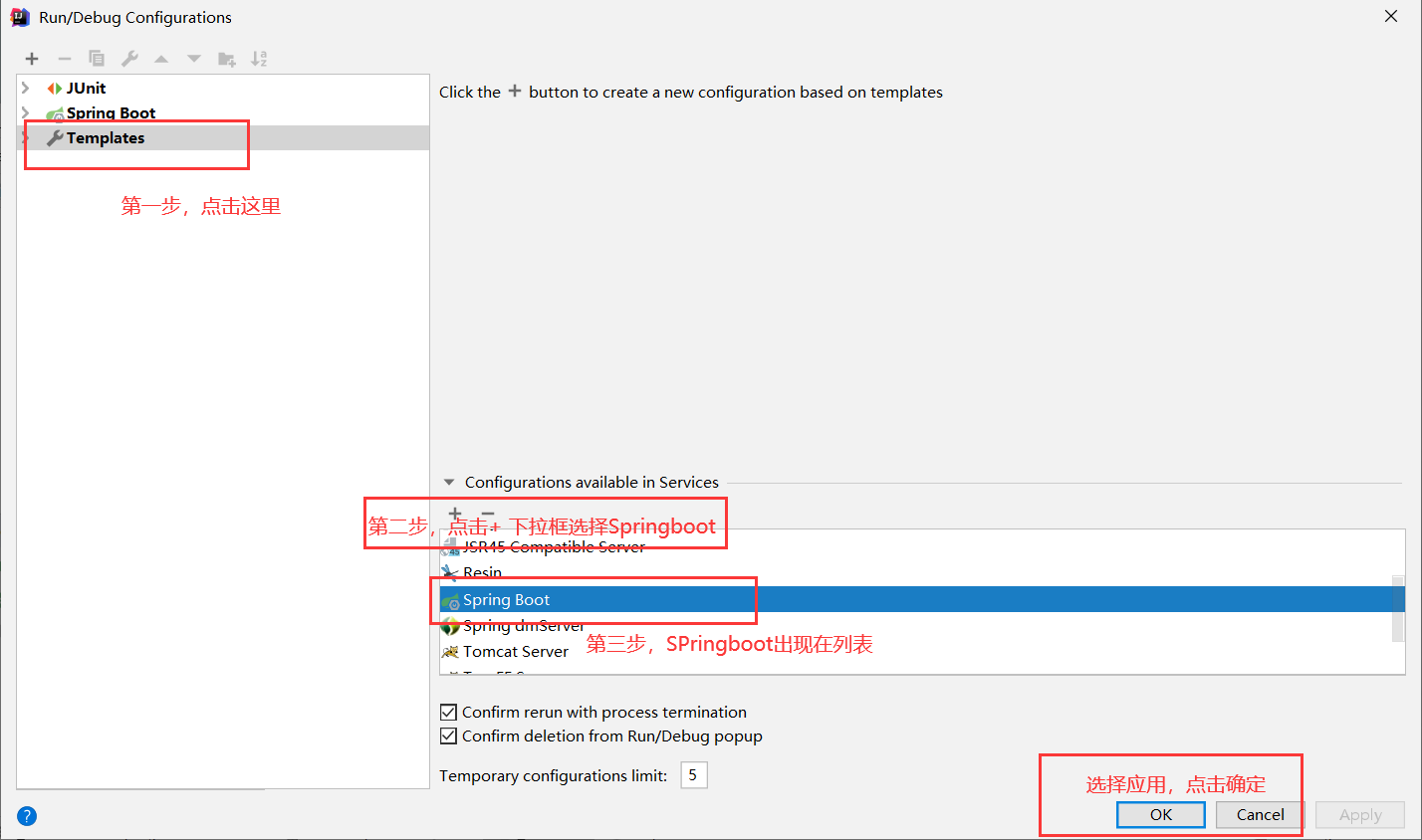Select the JUnit configuration group
This screenshot has width=1422, height=840.
tap(223, 88)
